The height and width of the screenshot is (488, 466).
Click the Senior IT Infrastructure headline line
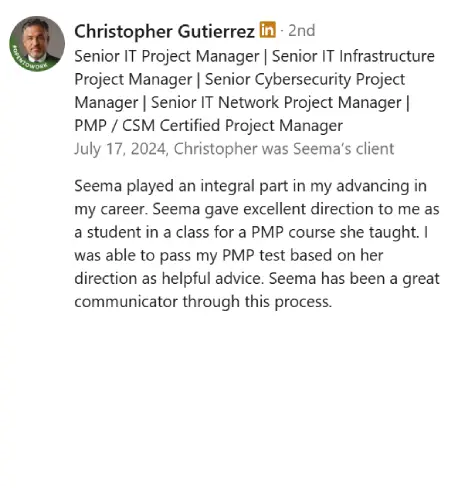353,56
